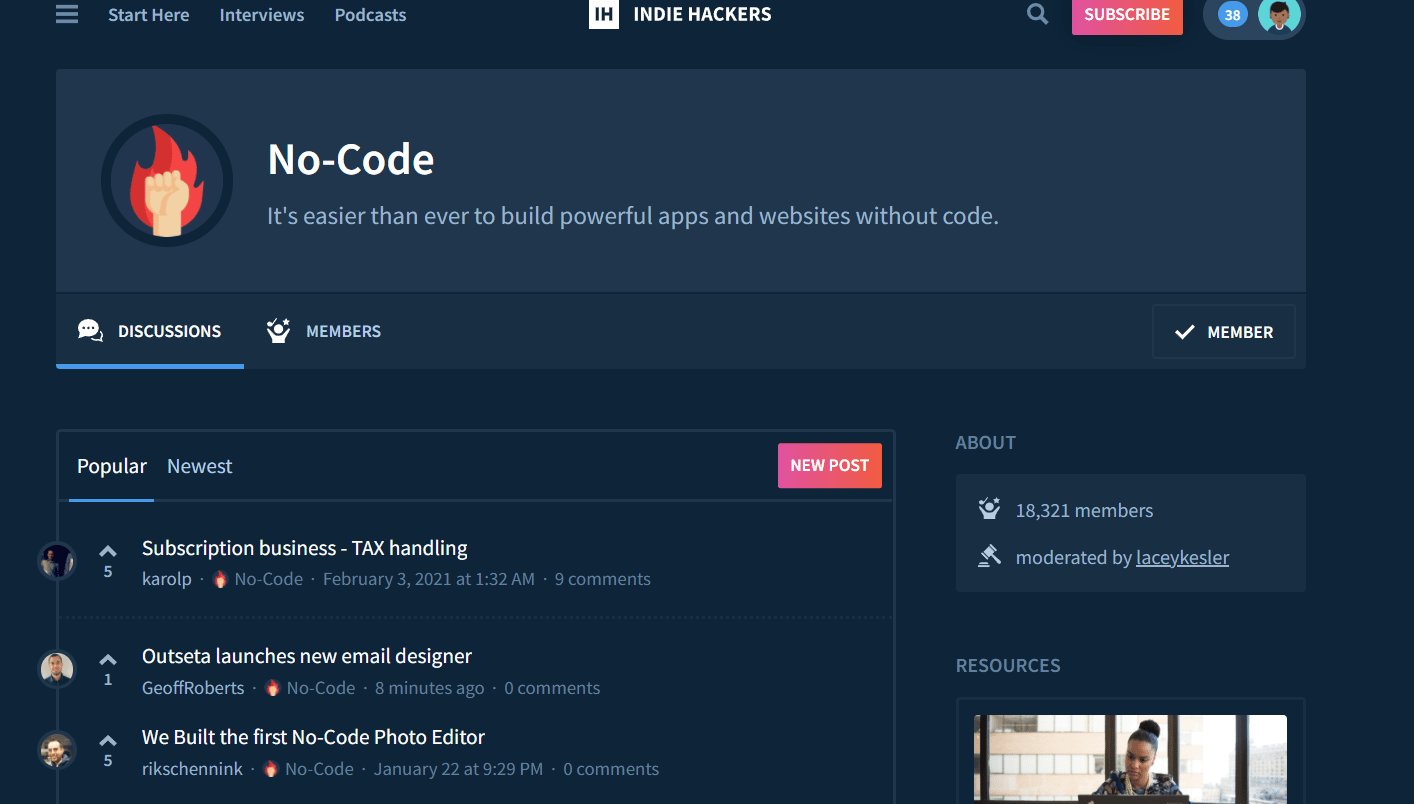Upvote the Outseta email designer post
This screenshot has height=804, width=1414.
point(108,659)
